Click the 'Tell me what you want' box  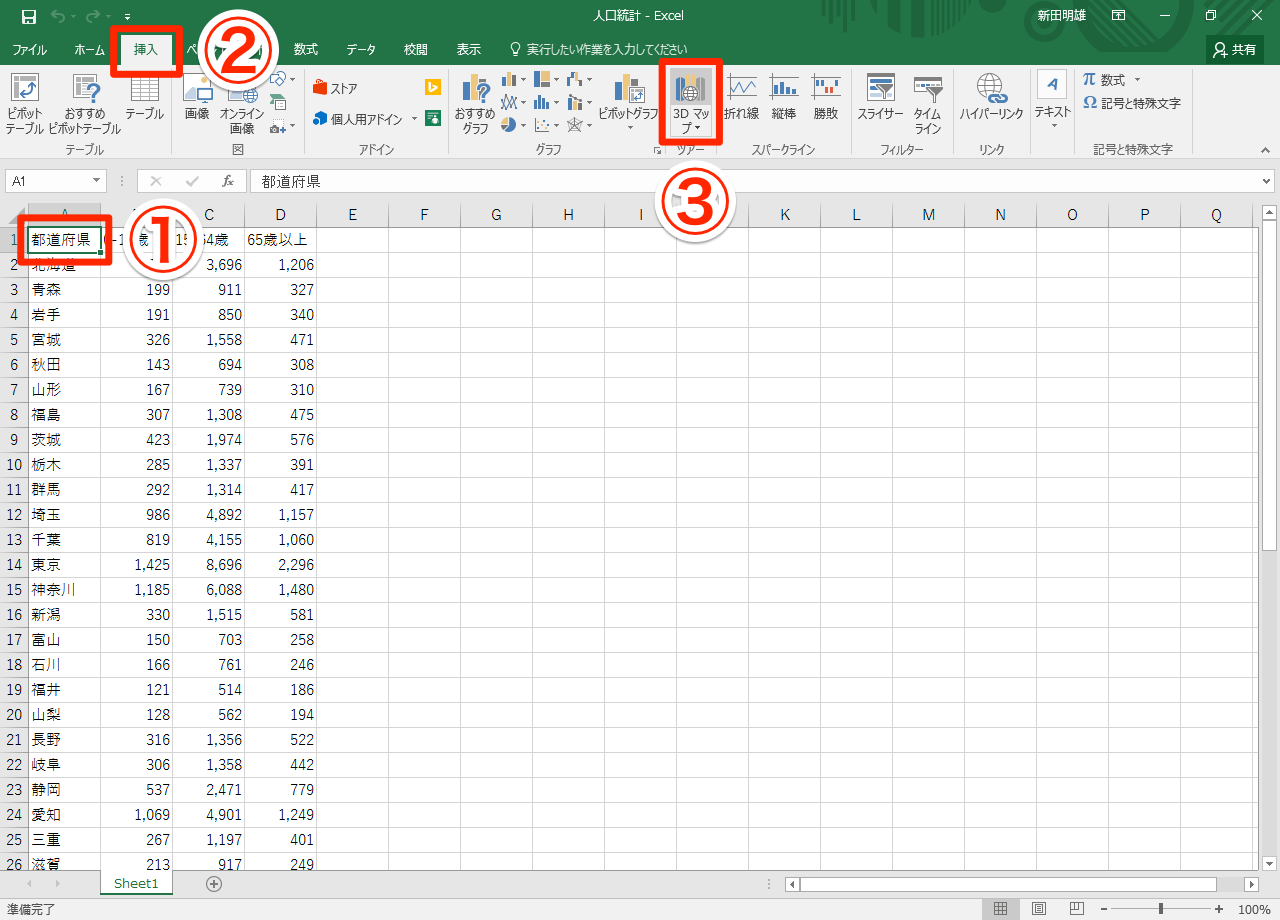pyautogui.click(x=598, y=49)
